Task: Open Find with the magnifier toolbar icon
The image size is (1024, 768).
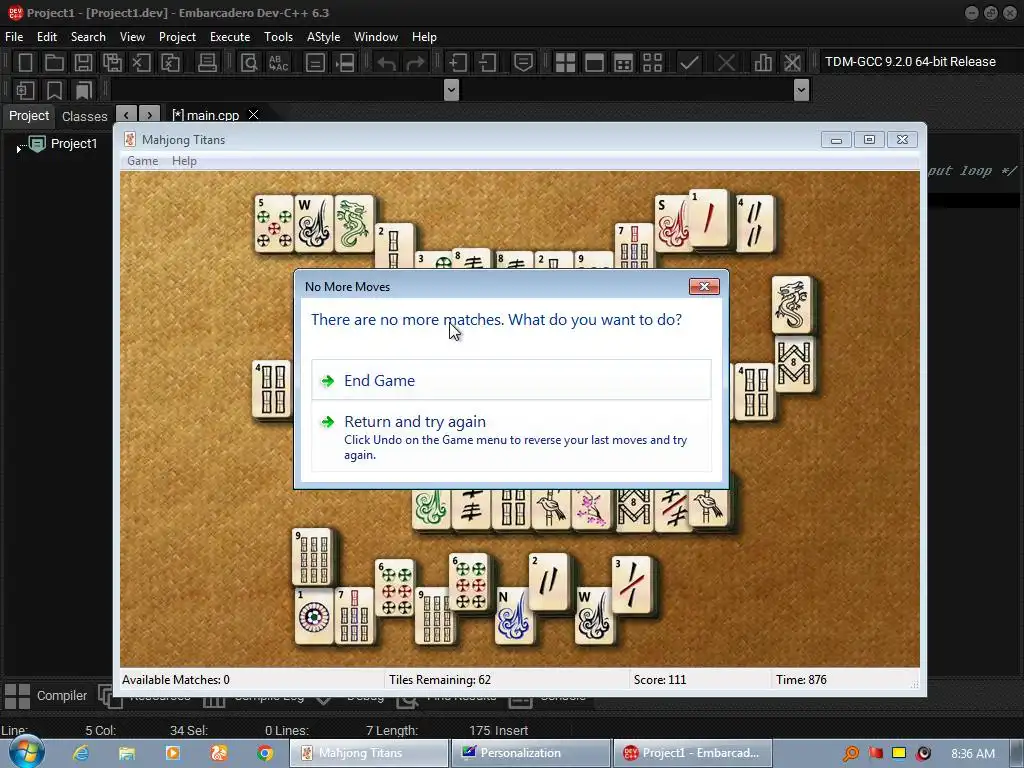Action: coord(249,63)
